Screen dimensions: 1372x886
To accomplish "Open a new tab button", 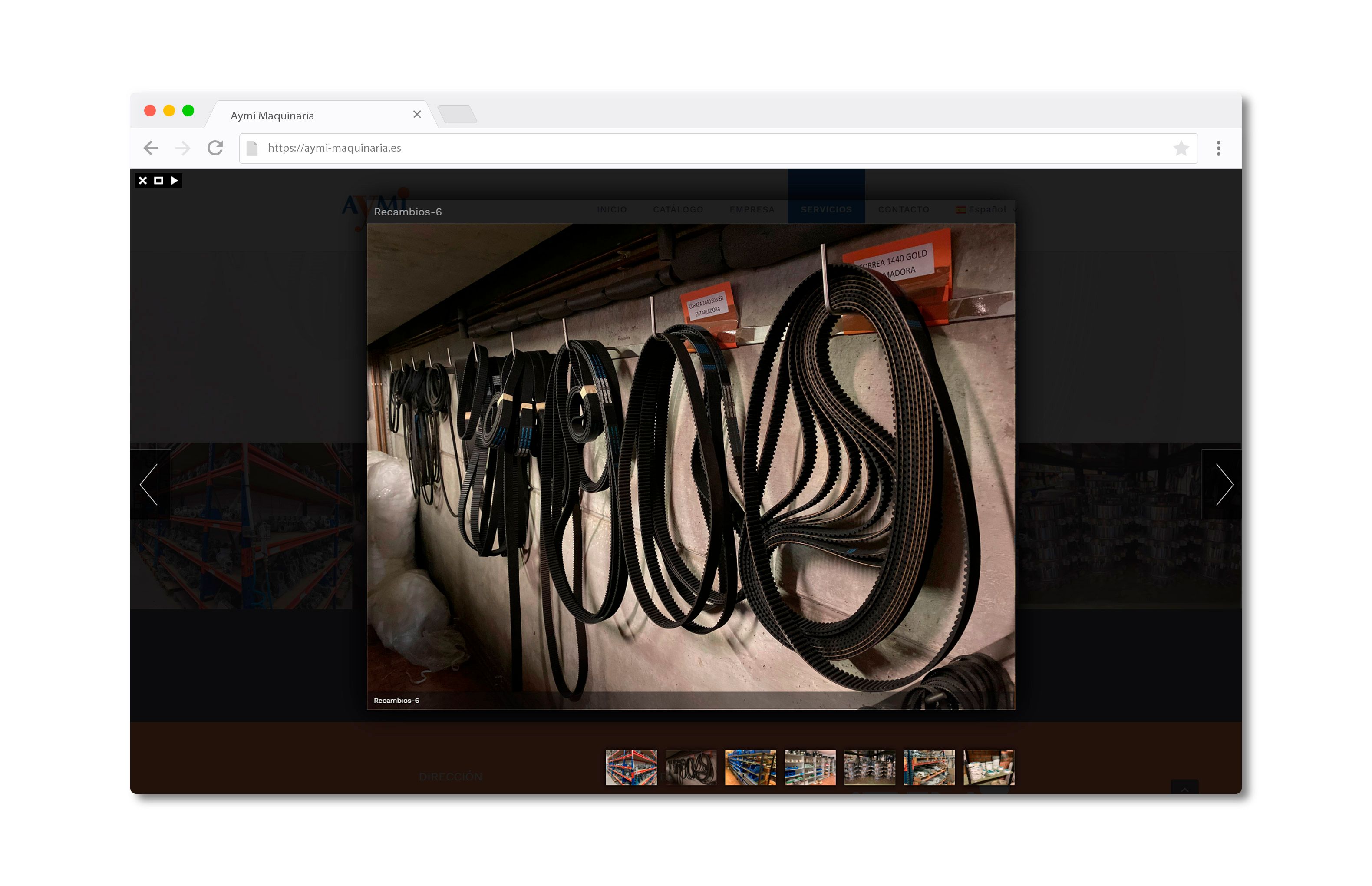I will click(x=457, y=114).
